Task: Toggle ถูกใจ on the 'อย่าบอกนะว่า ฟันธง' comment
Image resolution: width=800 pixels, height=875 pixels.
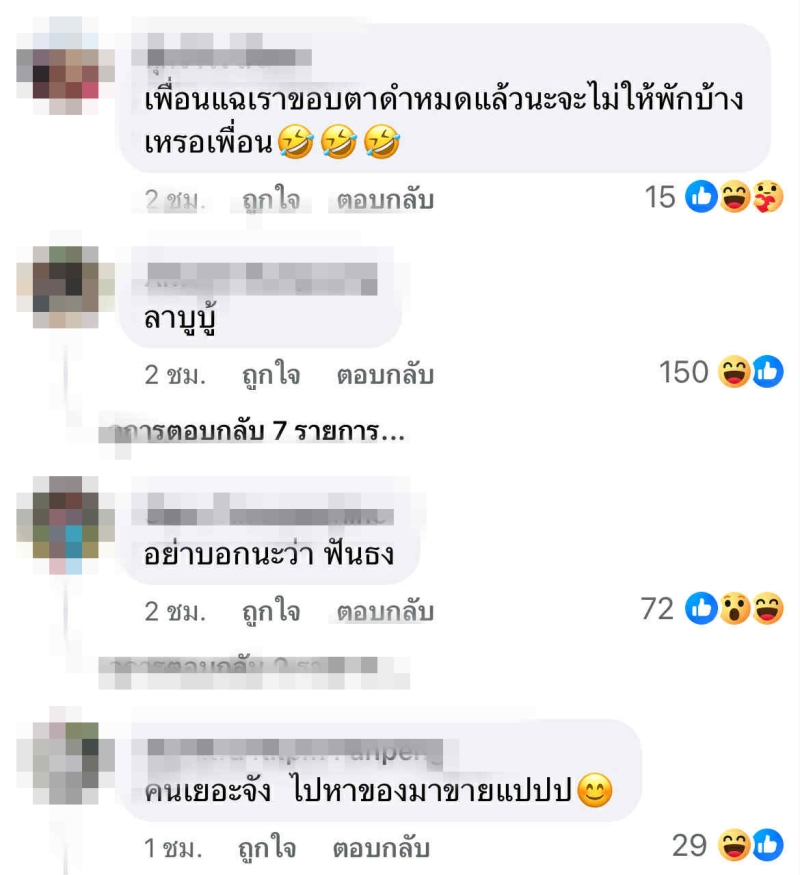Action: click(x=271, y=611)
